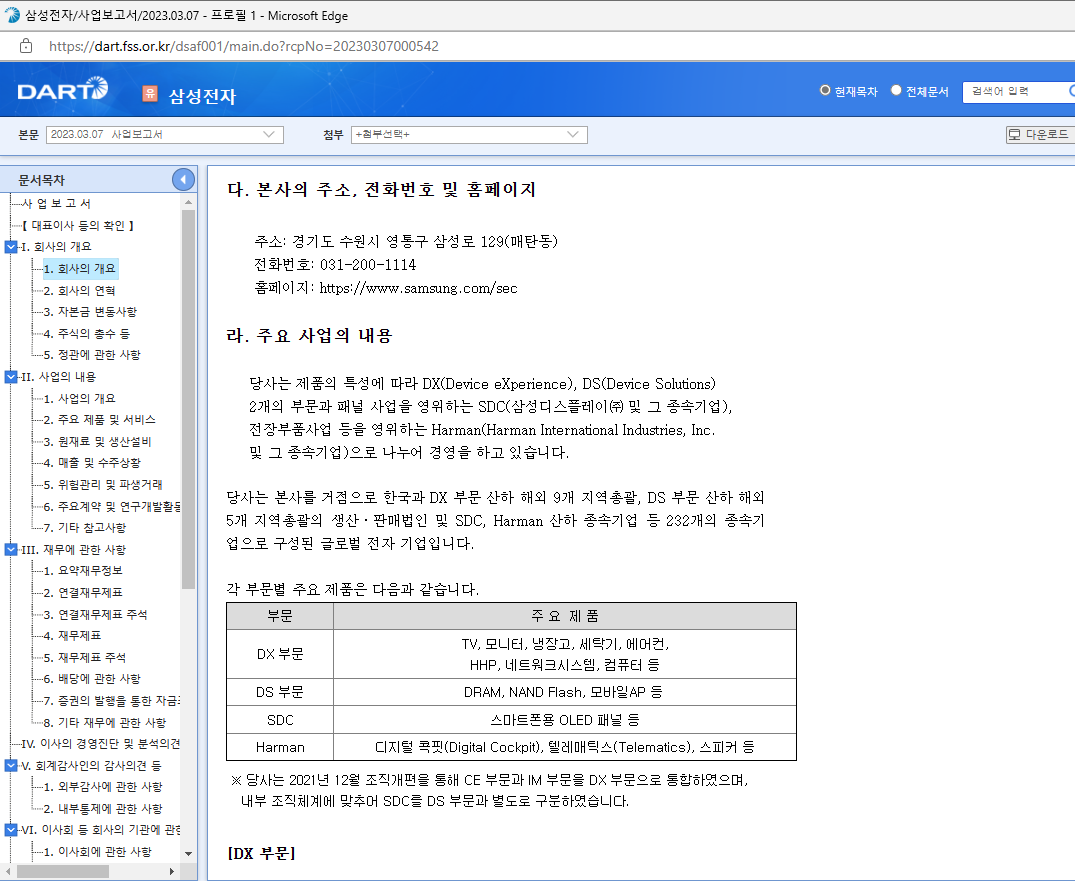Click tree panel scroll down arrow
1075x881 pixels.
coord(189,854)
